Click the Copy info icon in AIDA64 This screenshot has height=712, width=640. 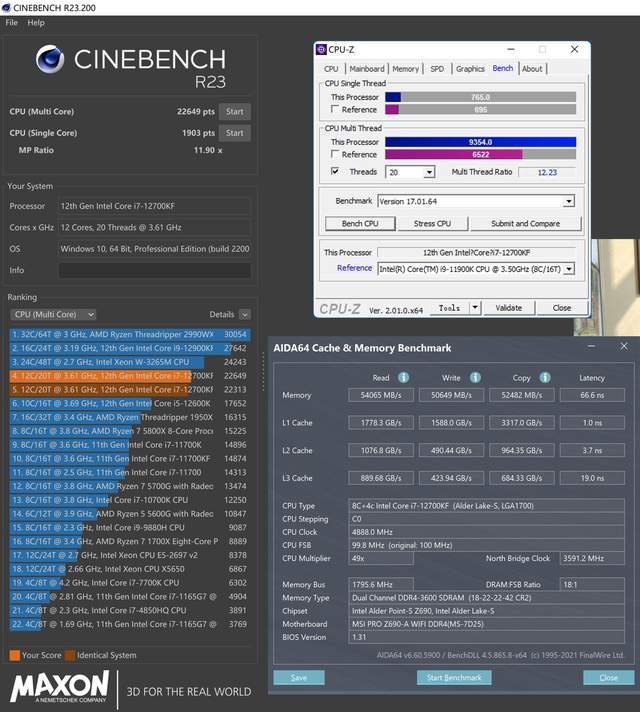[545, 377]
